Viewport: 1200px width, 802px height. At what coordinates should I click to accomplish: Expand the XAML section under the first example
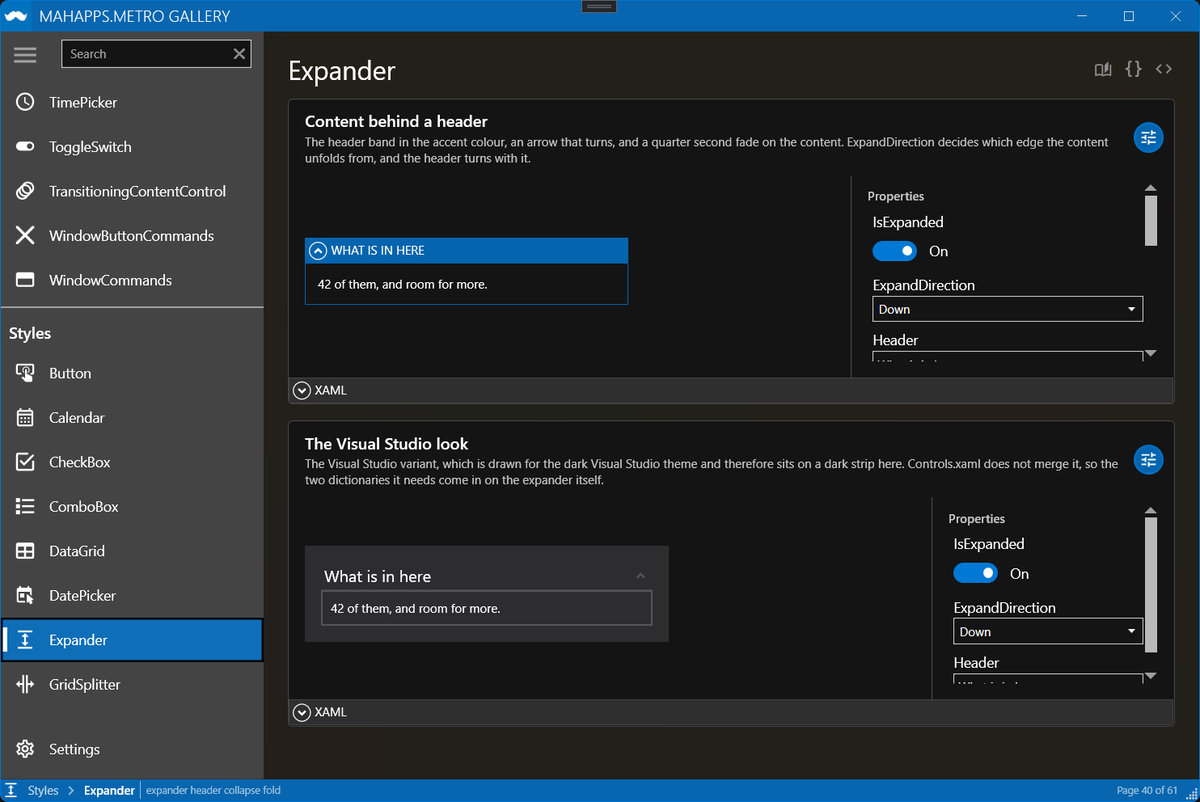pyautogui.click(x=730, y=390)
